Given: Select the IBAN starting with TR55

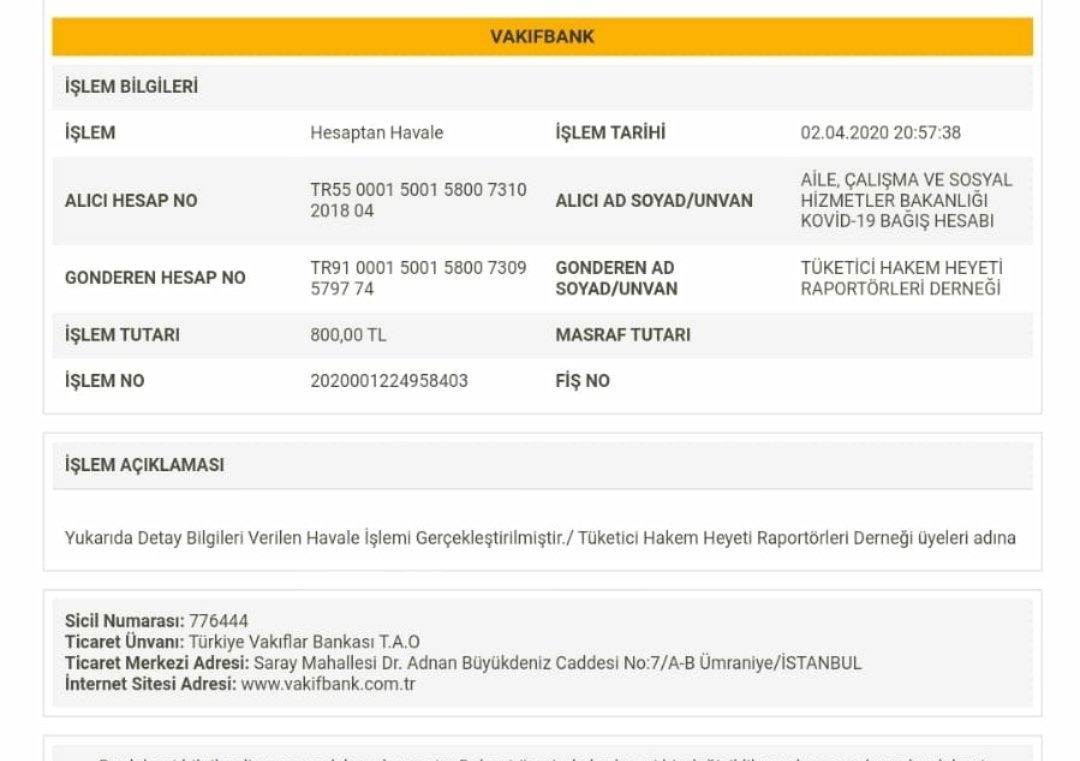Looking at the screenshot, I should (x=418, y=200).
